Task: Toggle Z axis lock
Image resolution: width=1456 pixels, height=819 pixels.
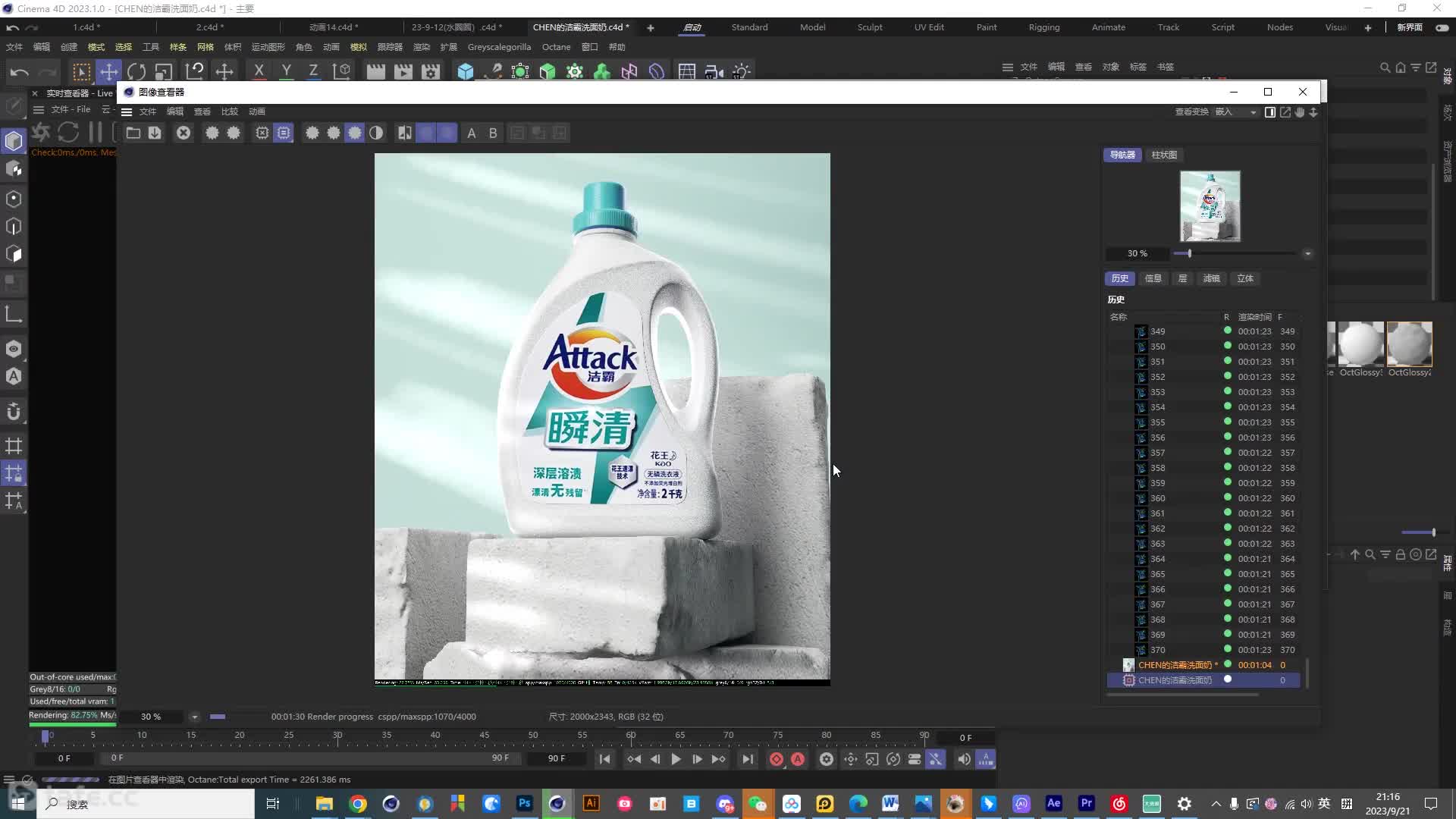Action: [x=312, y=71]
